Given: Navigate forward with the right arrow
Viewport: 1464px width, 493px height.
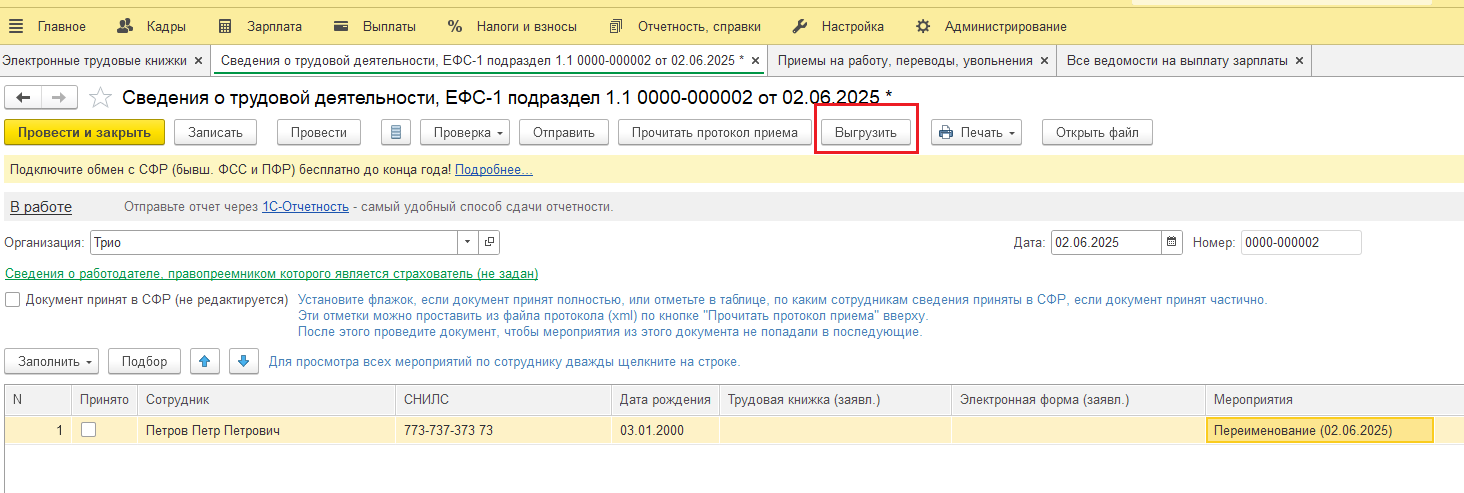Looking at the screenshot, I should tap(59, 97).
